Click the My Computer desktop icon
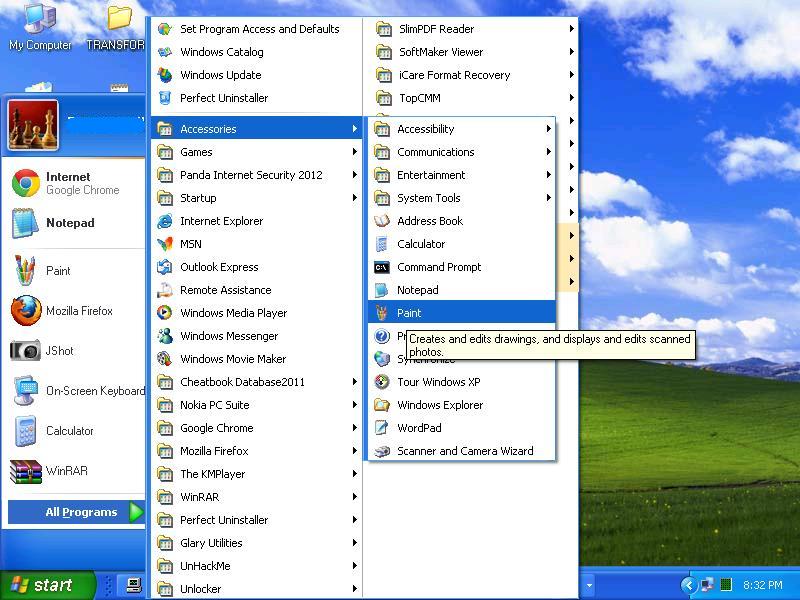 tap(40, 28)
